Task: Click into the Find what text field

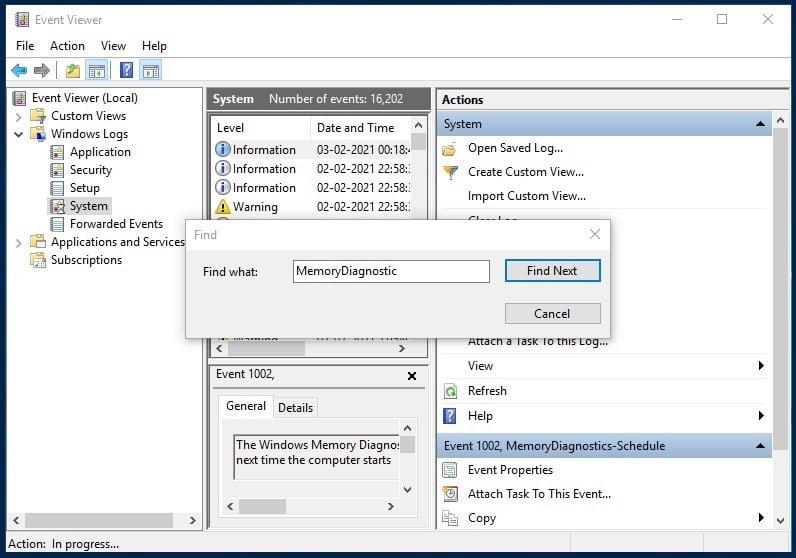Action: (x=391, y=271)
